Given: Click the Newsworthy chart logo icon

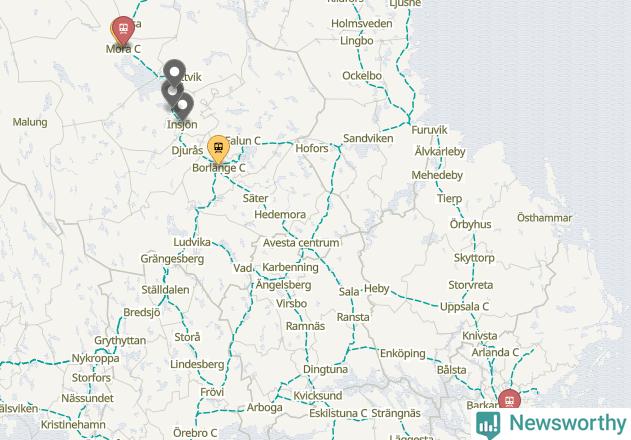Looking at the screenshot, I should pos(488,425).
